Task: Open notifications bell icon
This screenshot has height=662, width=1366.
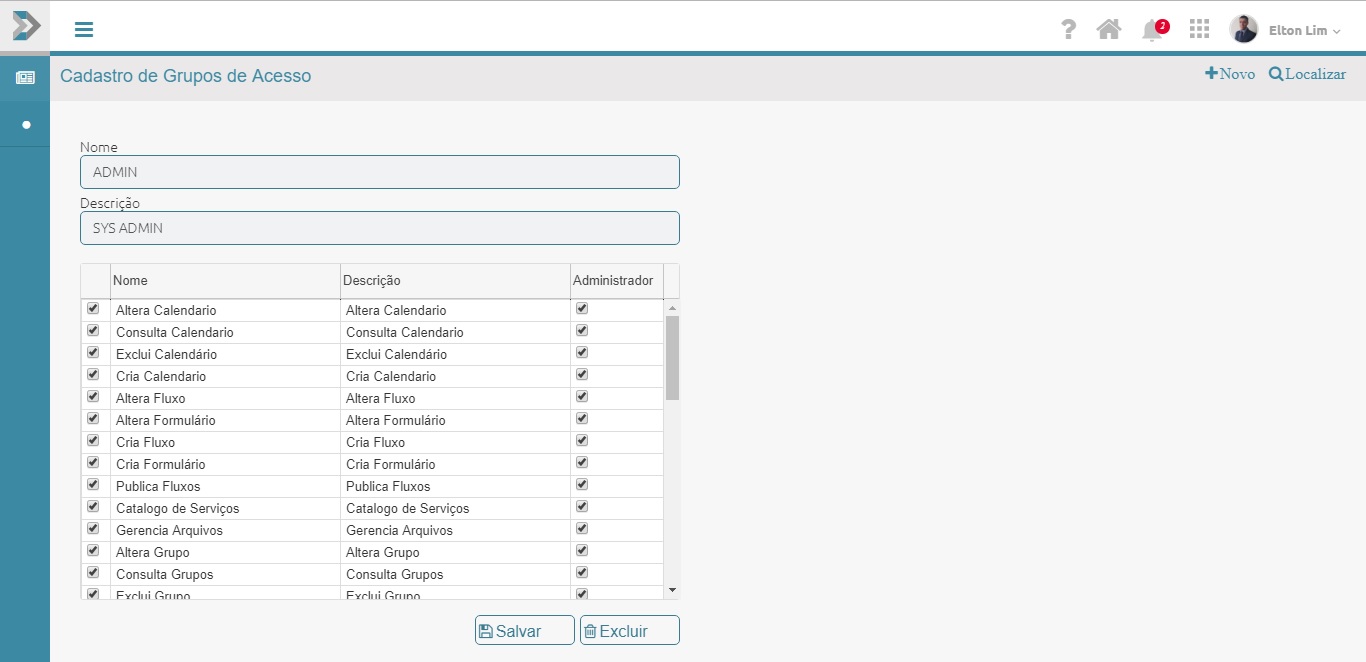Action: pos(1153,30)
